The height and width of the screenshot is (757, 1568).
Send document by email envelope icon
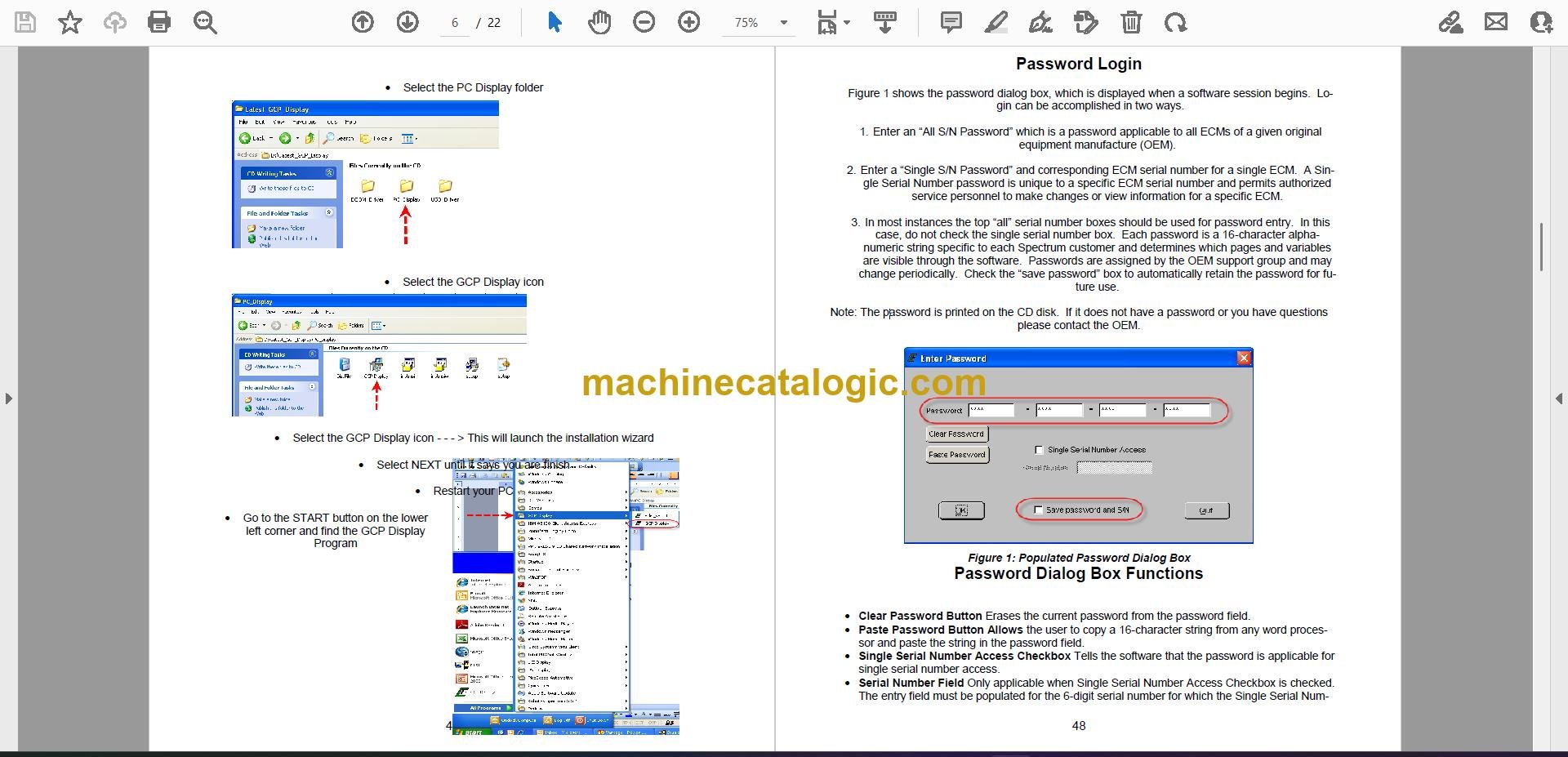point(1496,22)
